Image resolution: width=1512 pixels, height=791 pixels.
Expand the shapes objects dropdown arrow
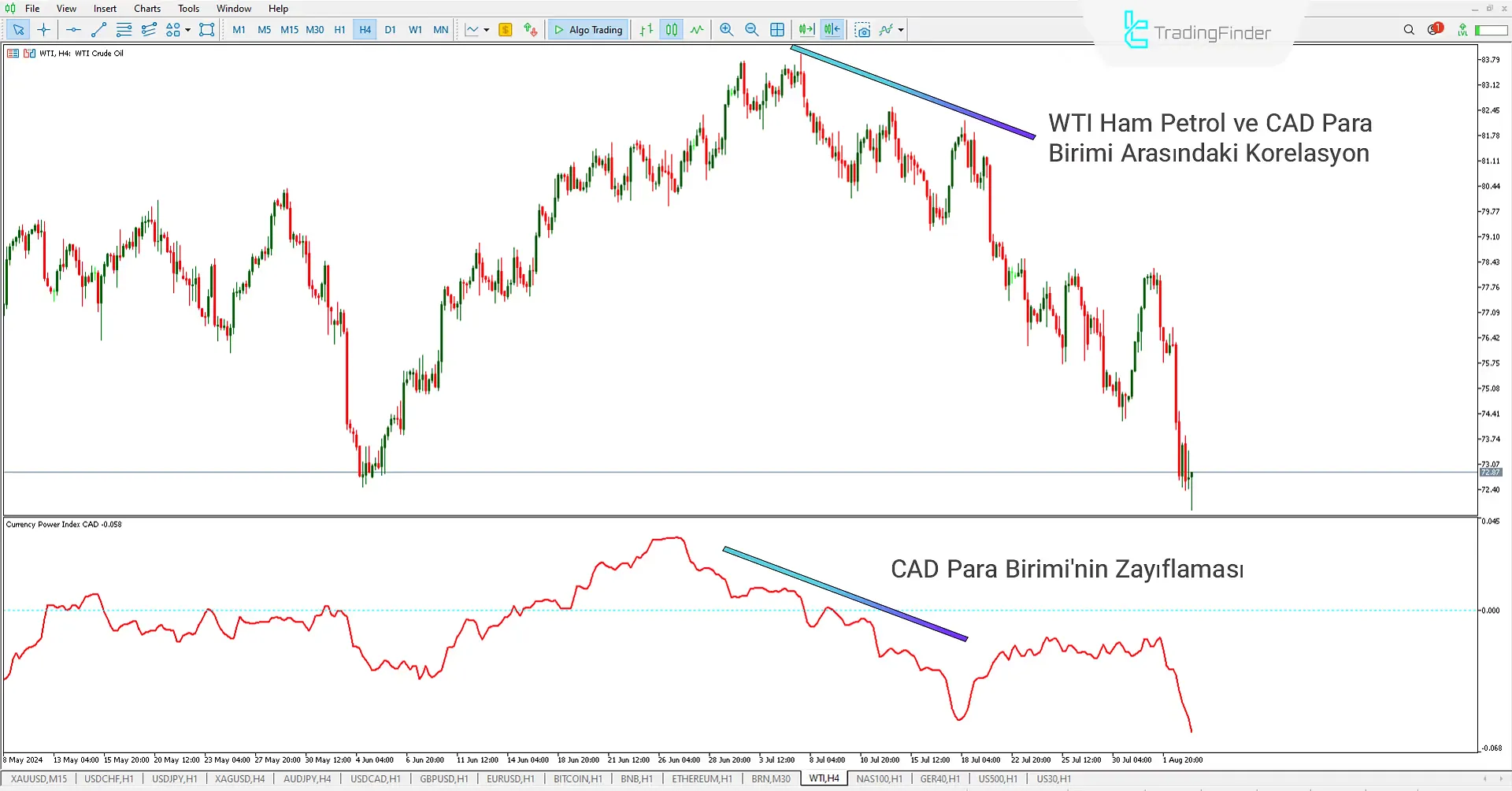tap(188, 30)
